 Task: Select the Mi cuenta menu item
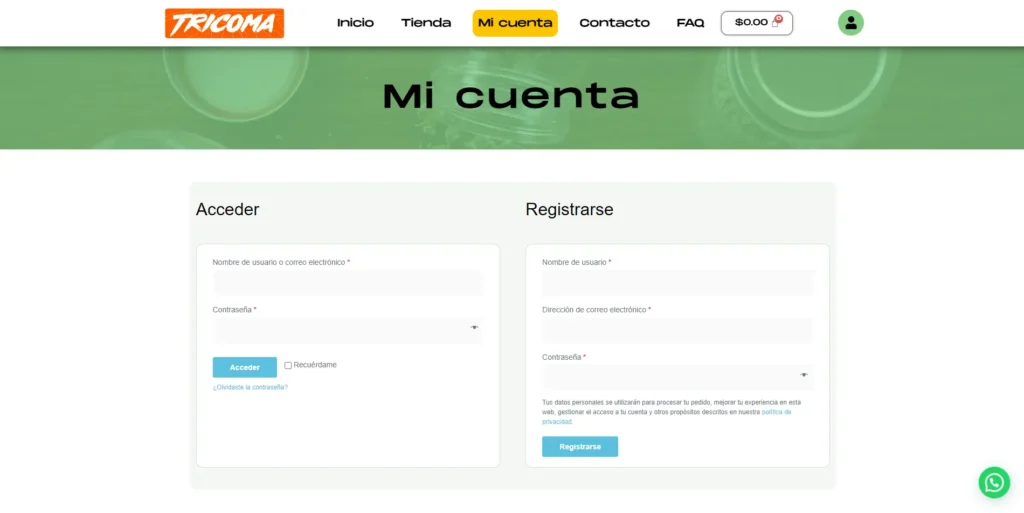515,23
